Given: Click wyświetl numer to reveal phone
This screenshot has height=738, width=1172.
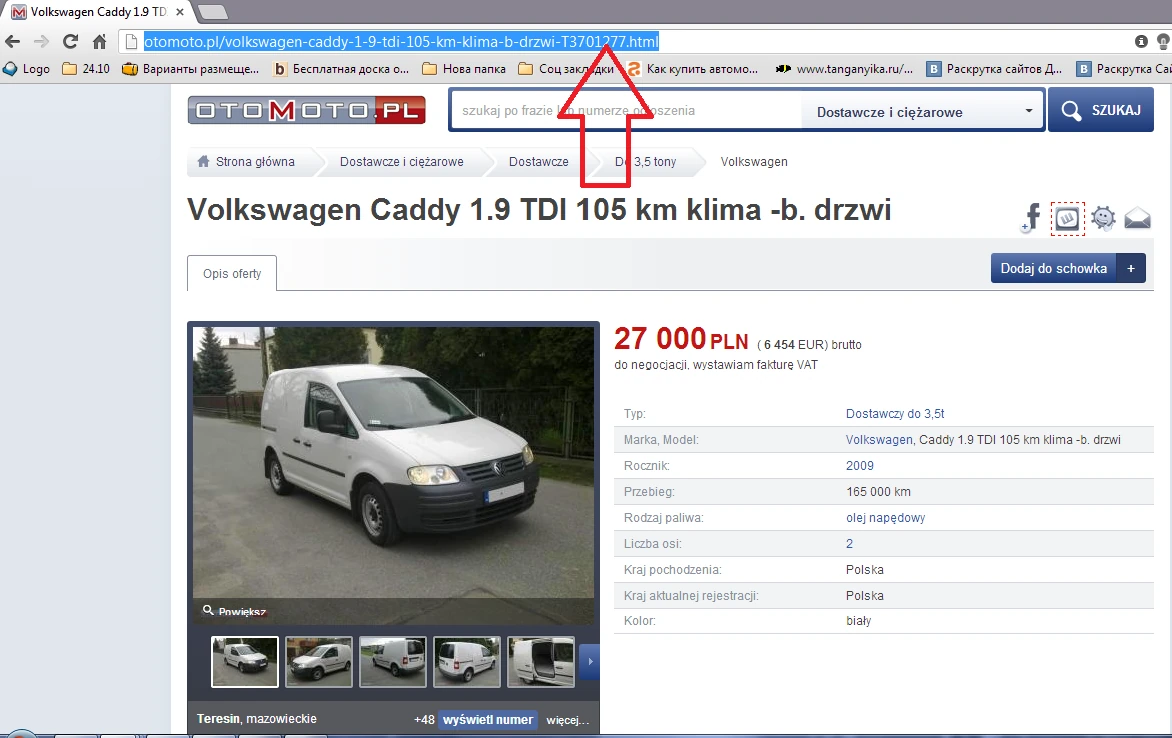Looking at the screenshot, I should [x=487, y=719].
